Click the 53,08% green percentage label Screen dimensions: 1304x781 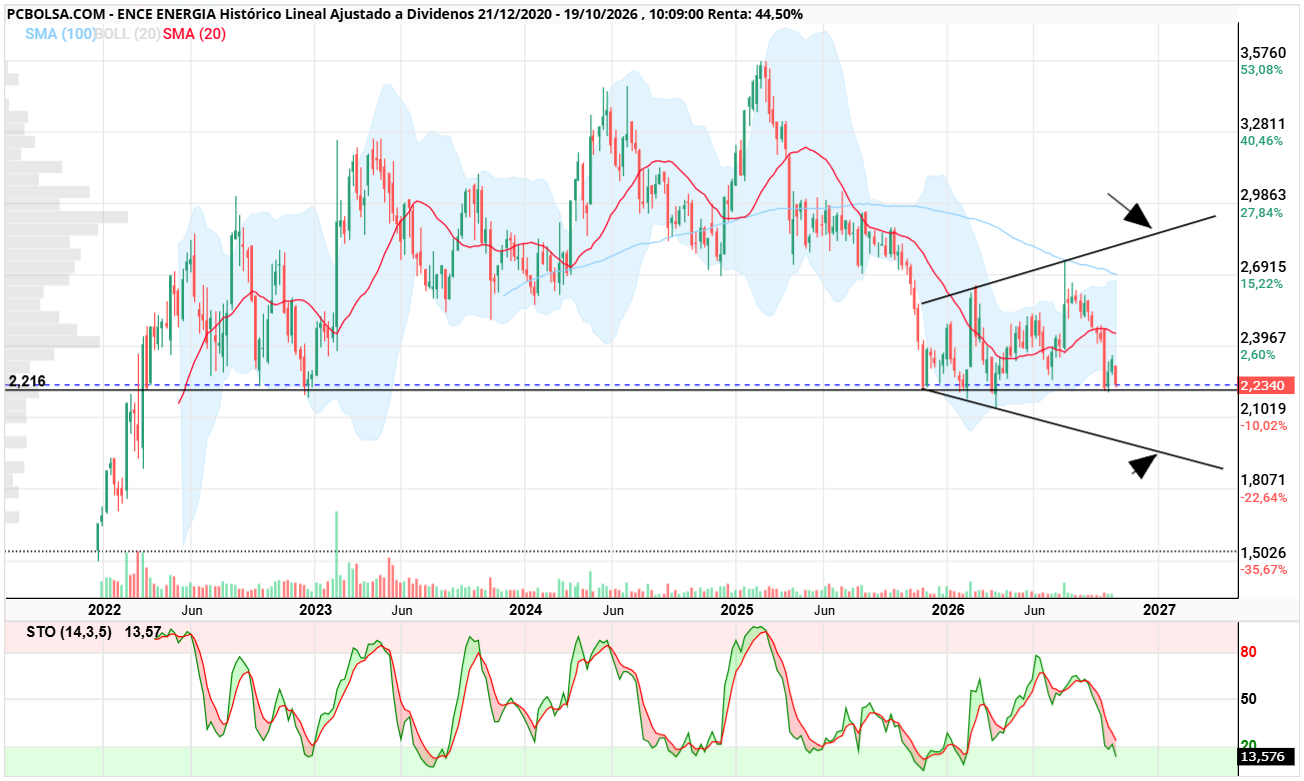pos(1261,70)
